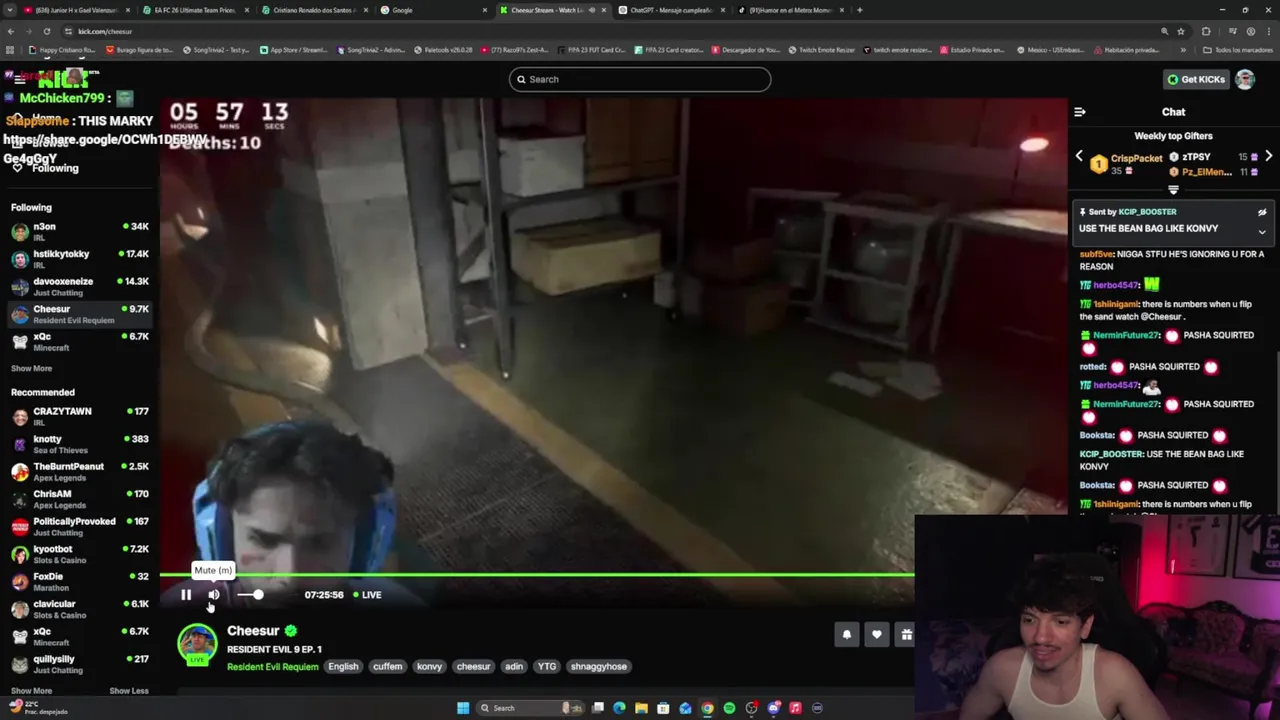
Task: Jump to LIVE indicator in player
Action: 367,595
